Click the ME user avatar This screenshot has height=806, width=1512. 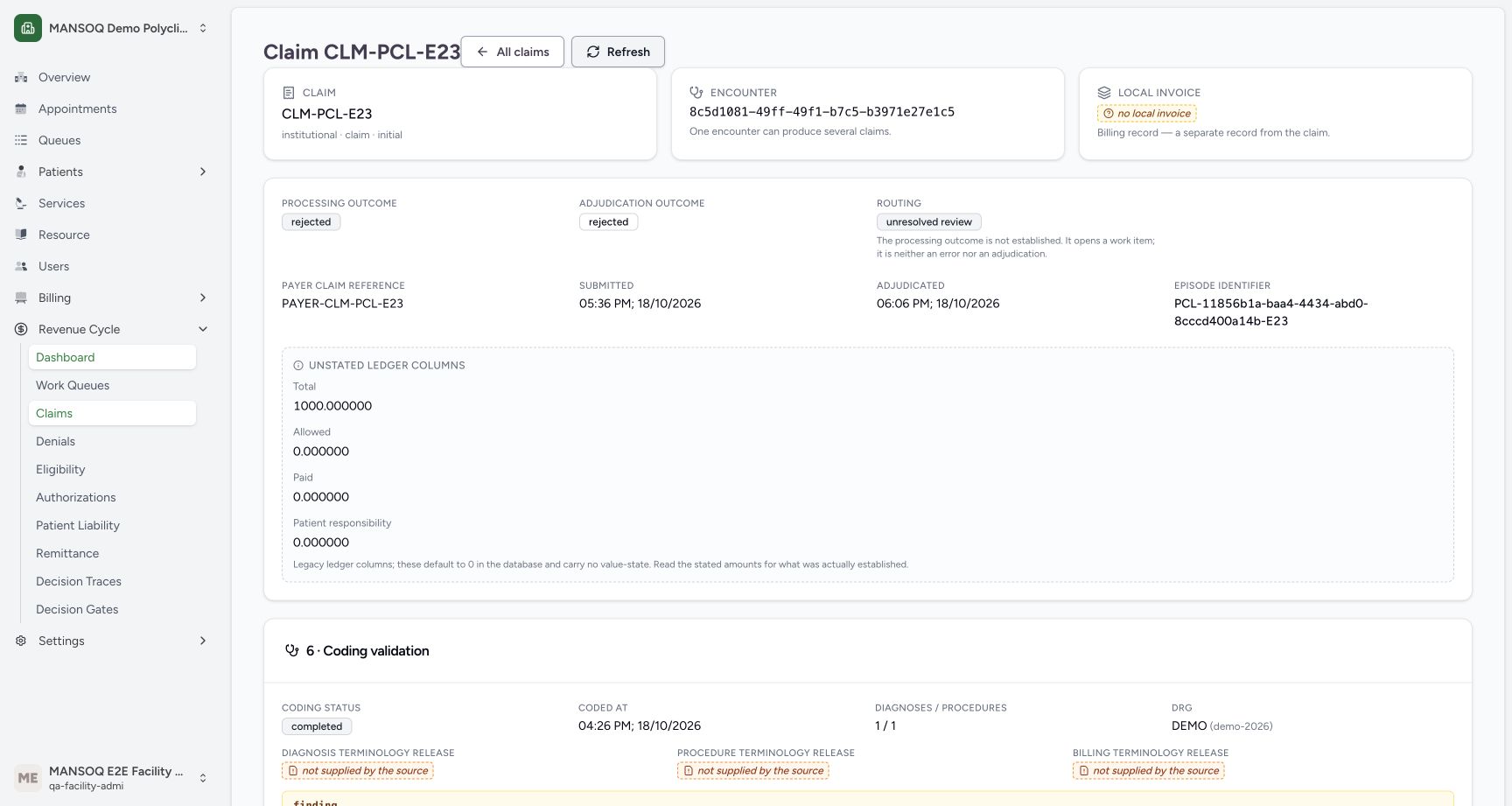point(28,777)
